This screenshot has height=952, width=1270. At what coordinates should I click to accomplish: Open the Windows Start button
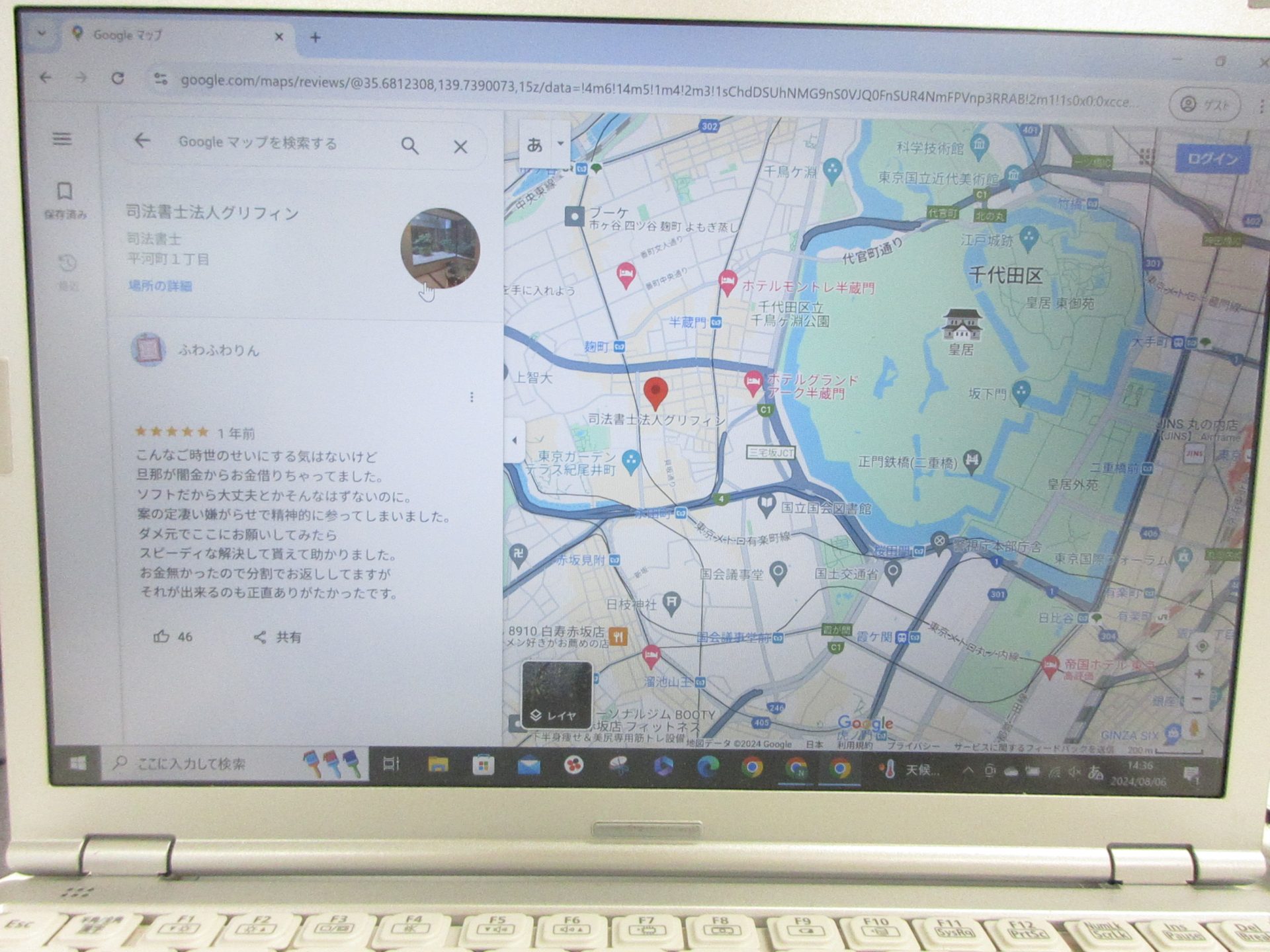click(77, 764)
